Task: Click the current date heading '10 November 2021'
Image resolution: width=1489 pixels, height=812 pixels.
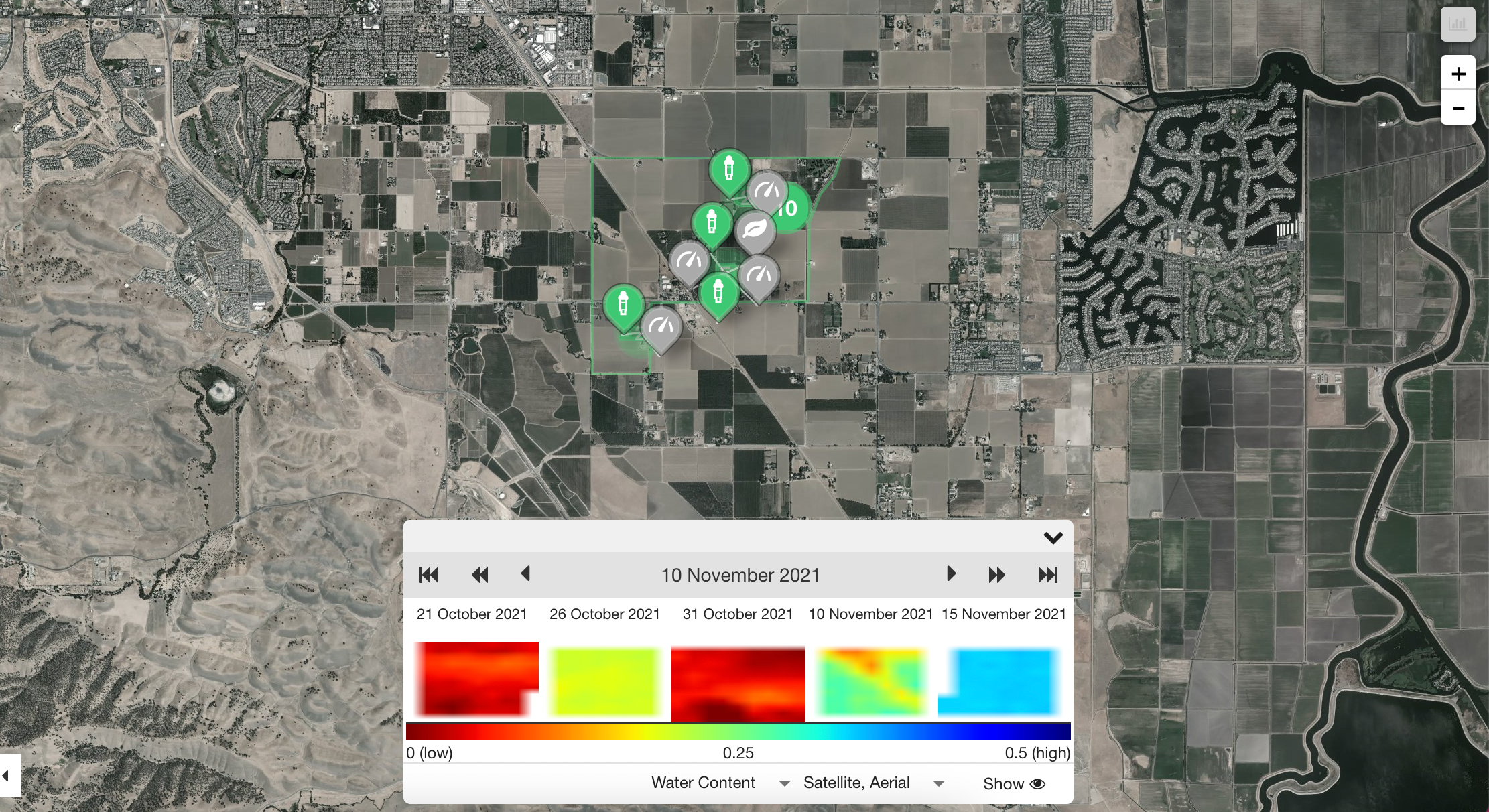Action: coord(740,576)
